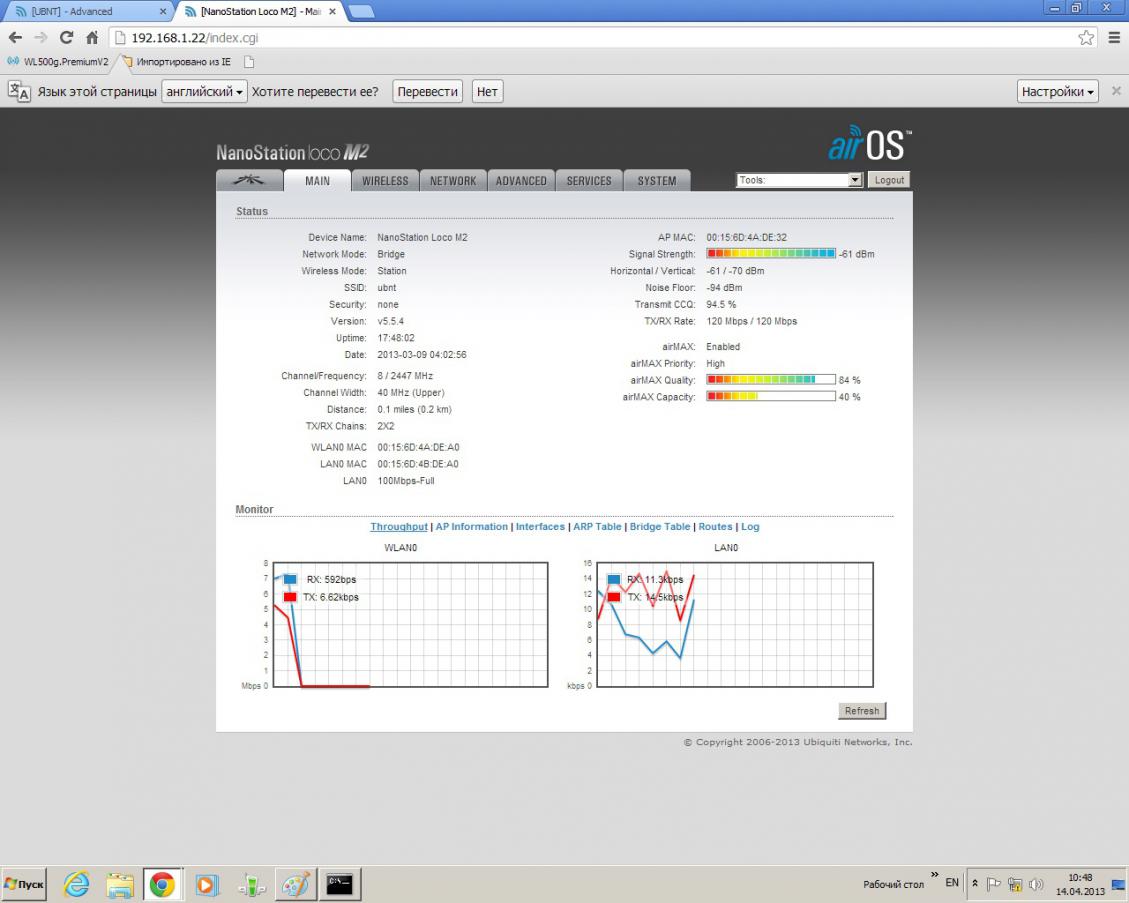
Task: Open the WIRELESS tab
Action: 385,181
